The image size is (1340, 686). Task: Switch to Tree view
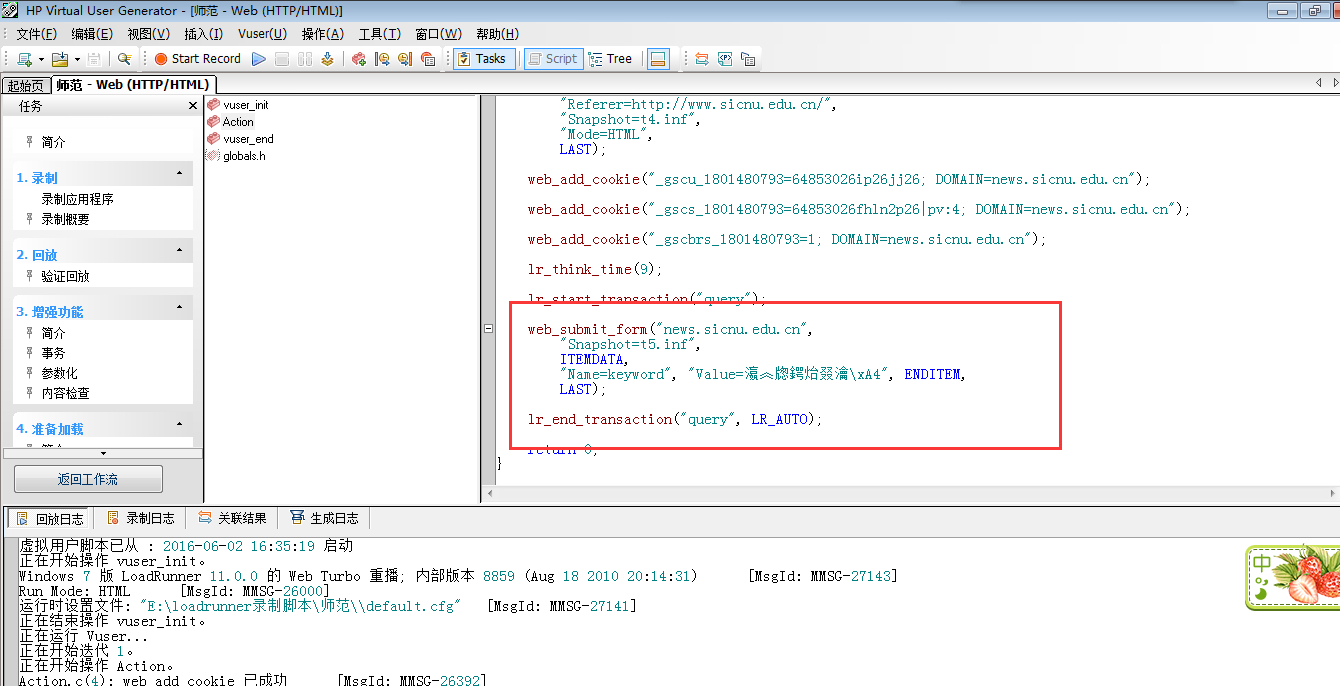click(x=611, y=59)
